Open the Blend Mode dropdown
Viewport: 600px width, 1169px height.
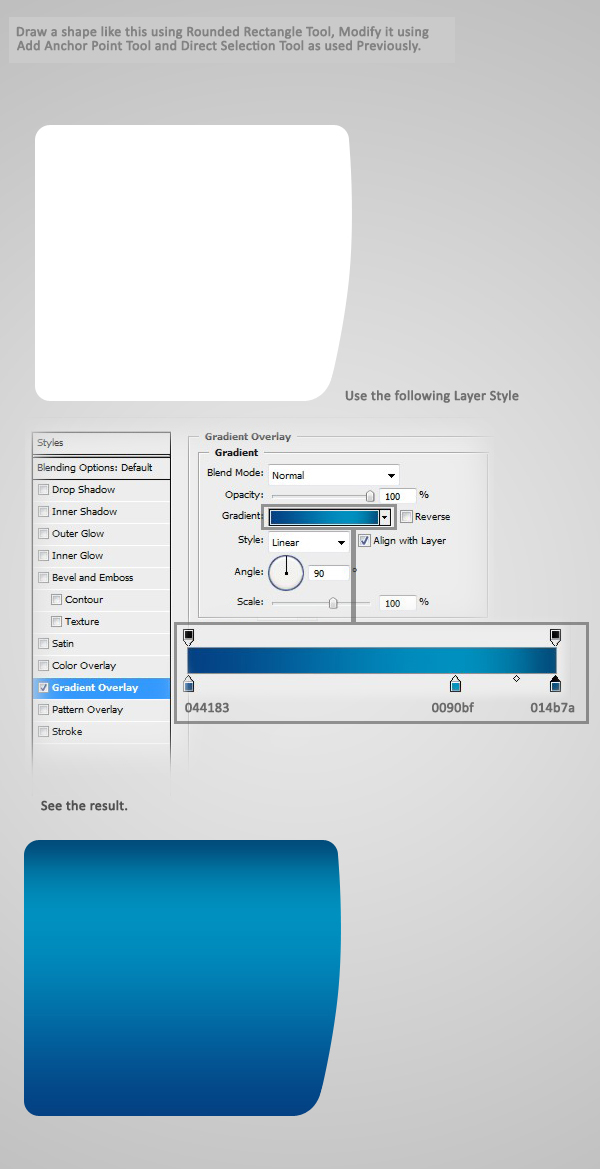(x=334, y=475)
